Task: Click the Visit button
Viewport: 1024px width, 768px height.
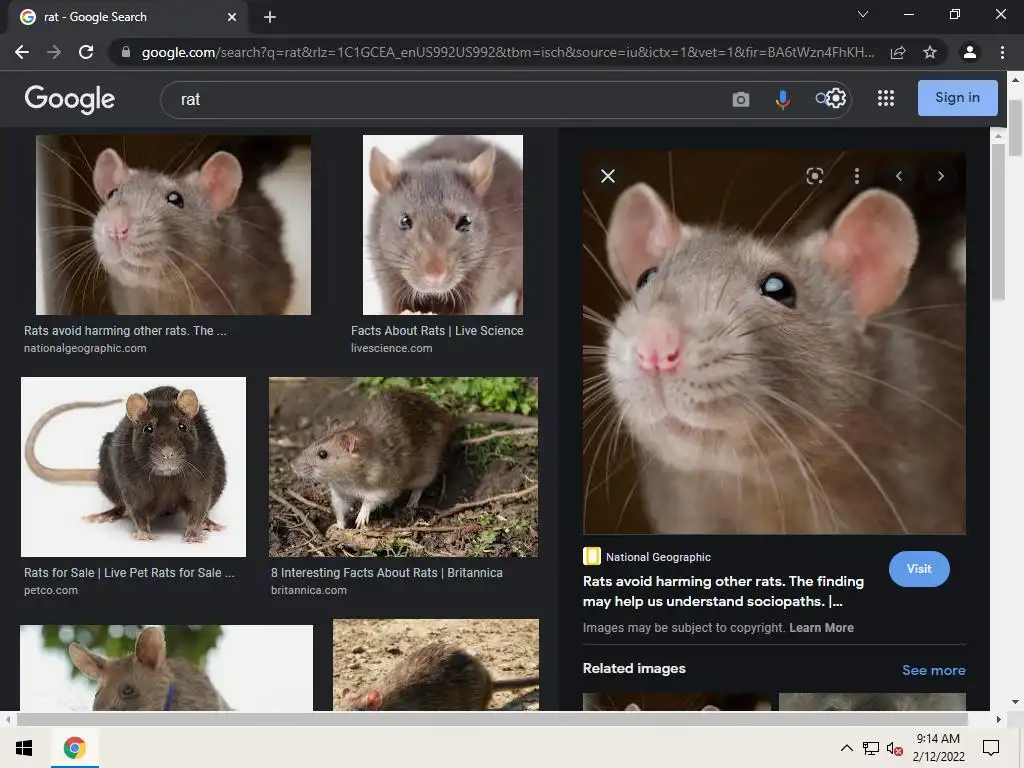Action: tap(918, 569)
